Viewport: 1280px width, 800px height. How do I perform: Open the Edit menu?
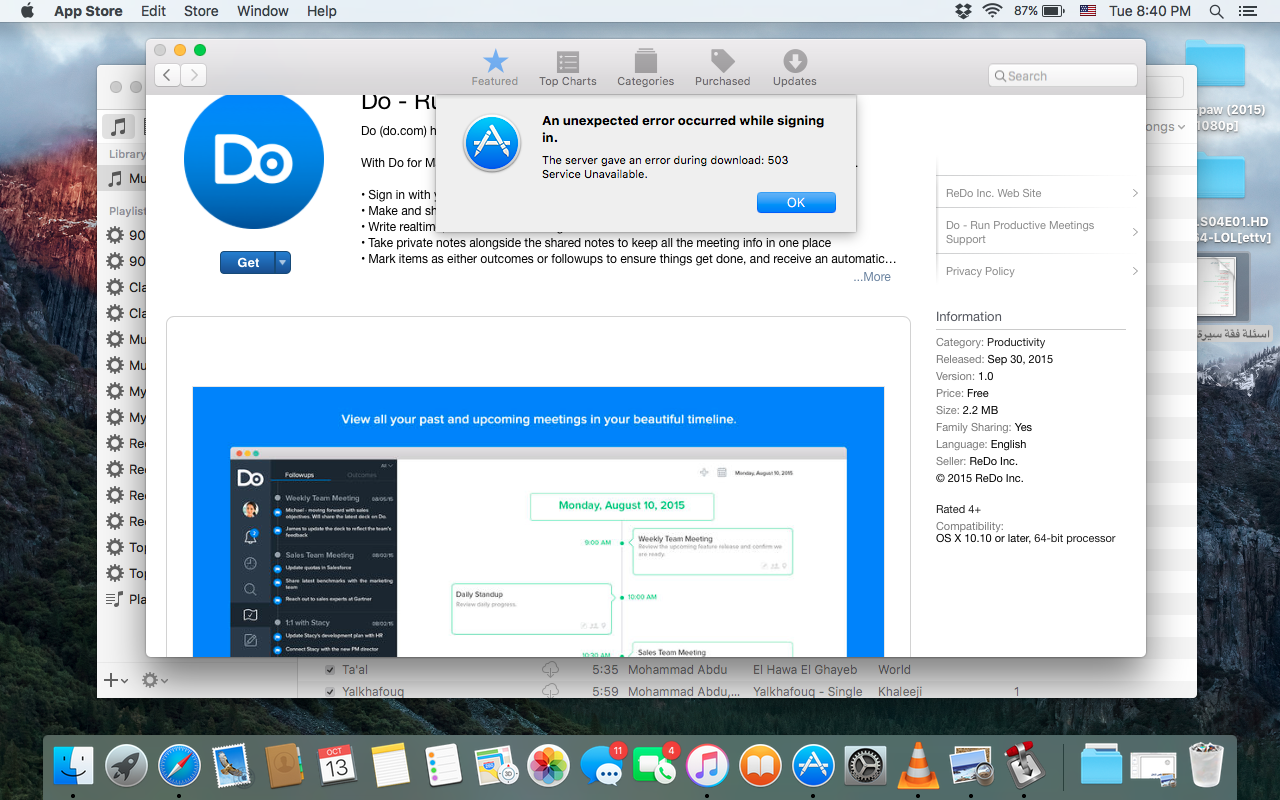coord(153,11)
